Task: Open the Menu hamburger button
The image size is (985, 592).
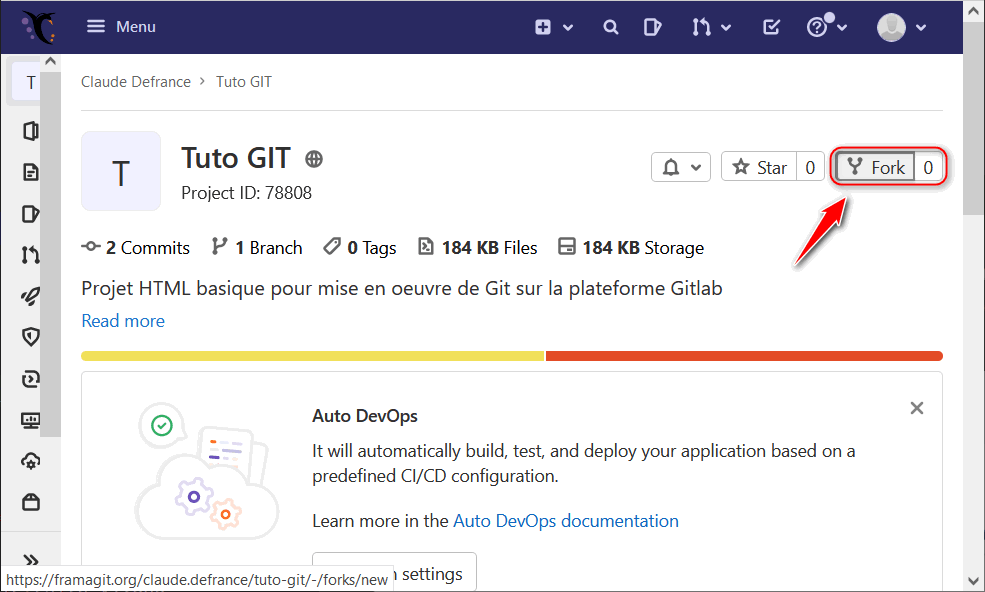Action: pyautogui.click(x=121, y=26)
